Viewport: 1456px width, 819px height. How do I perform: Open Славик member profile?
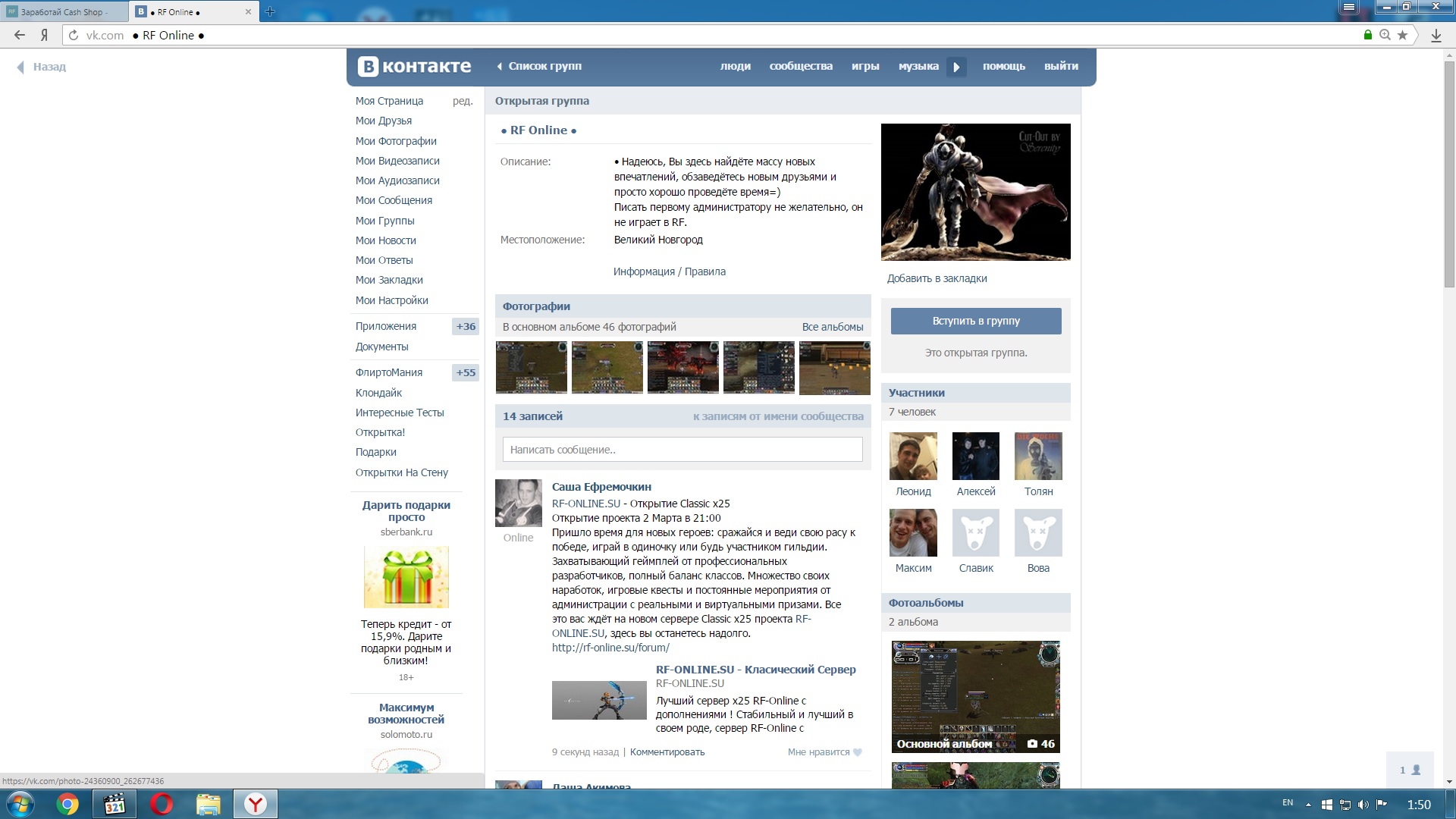pos(976,568)
